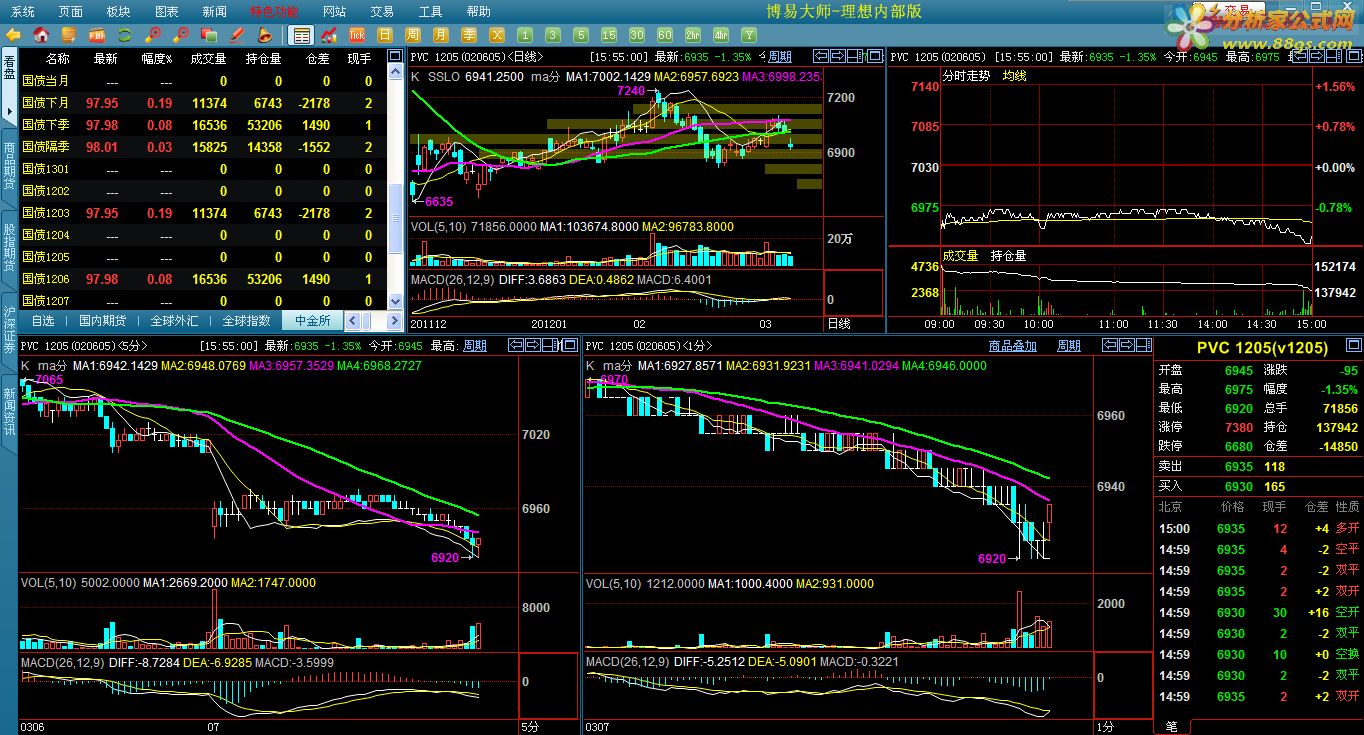Click the pencil drawing tool icon
This screenshot has height=735, width=1364.
(237, 35)
